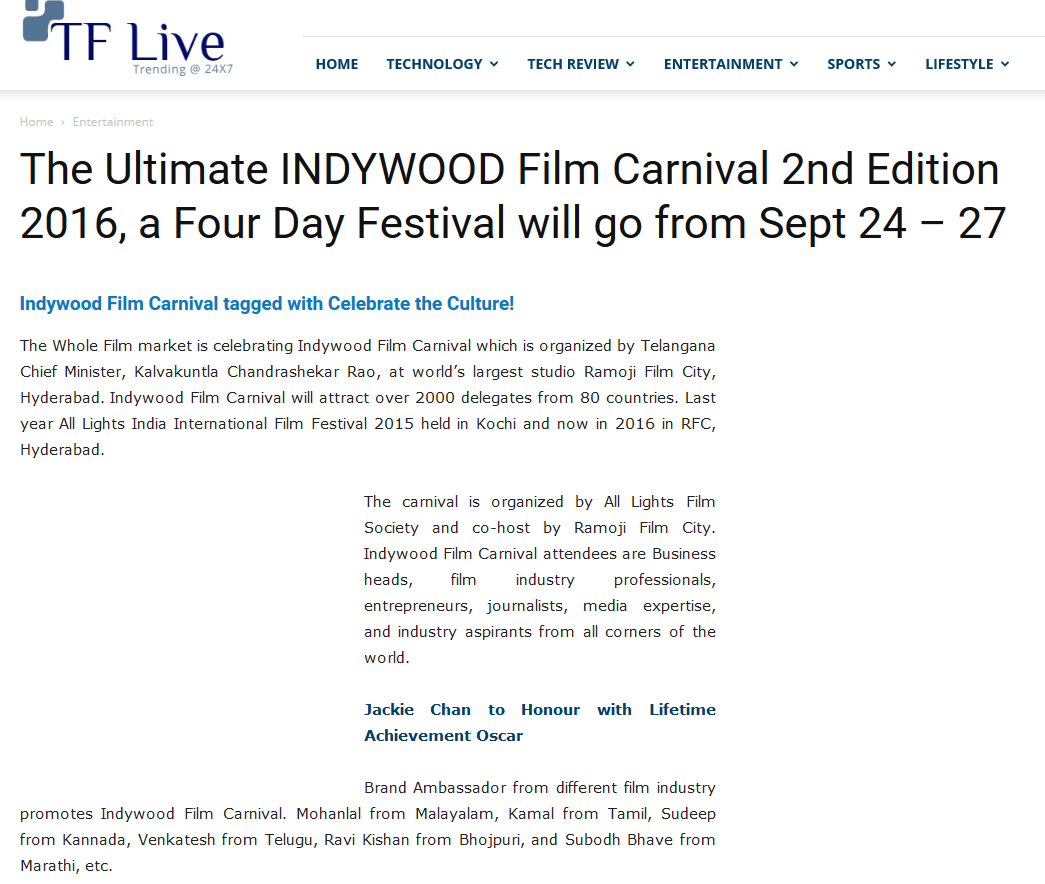Click the INDYWOOD Film Carnival article title
Viewport: 1045px width, 884px height.
click(510, 196)
